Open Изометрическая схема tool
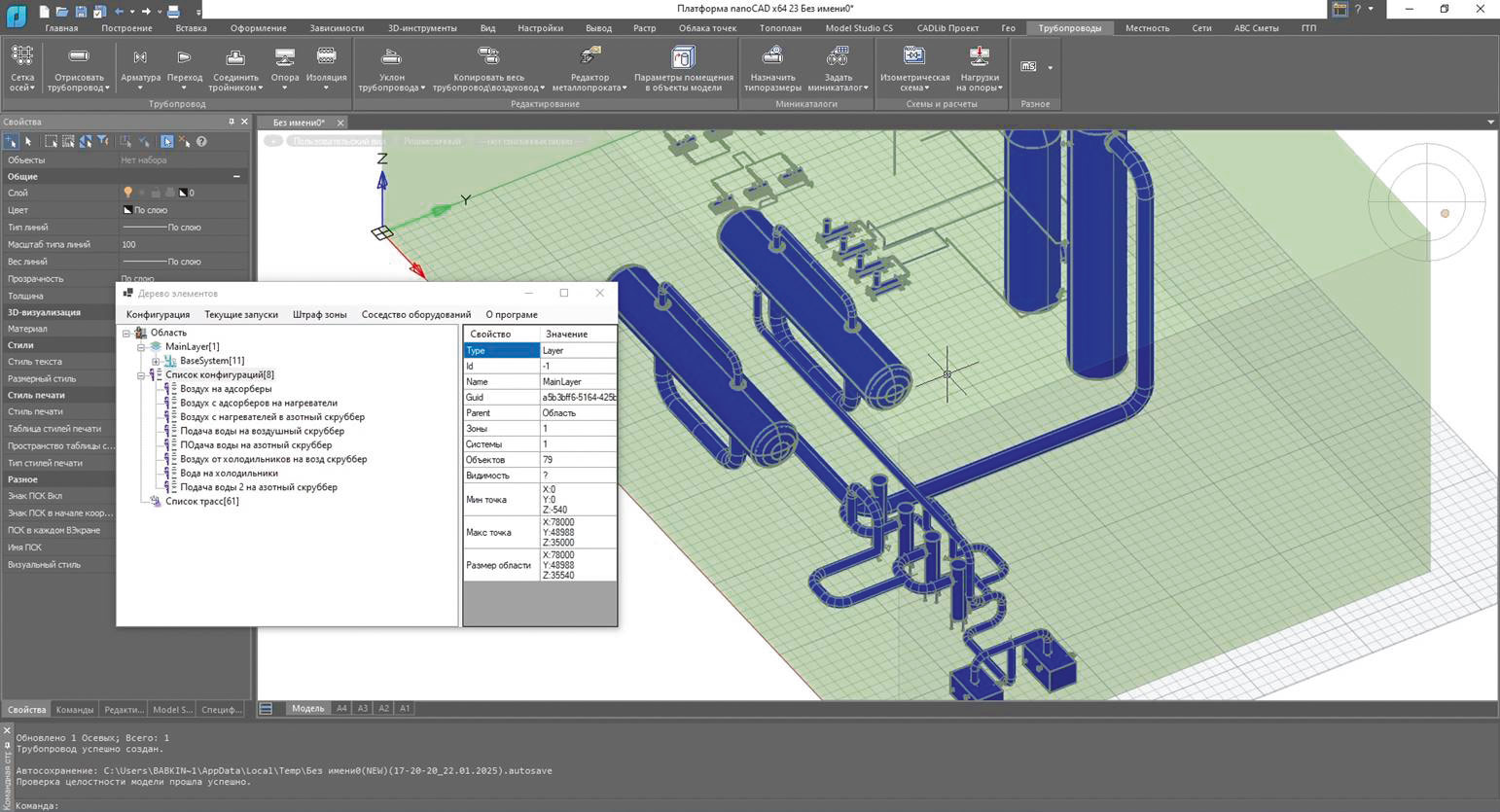Image resolution: width=1500 pixels, height=812 pixels. coord(914,67)
